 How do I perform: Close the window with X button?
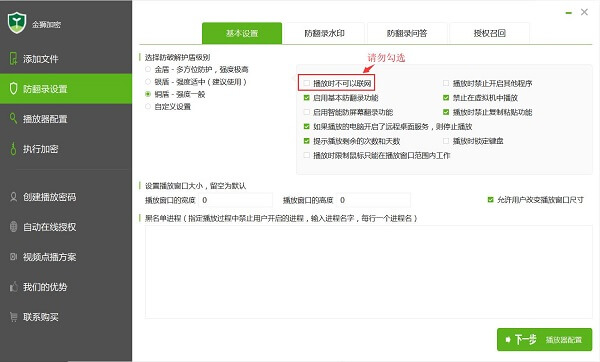coord(584,12)
